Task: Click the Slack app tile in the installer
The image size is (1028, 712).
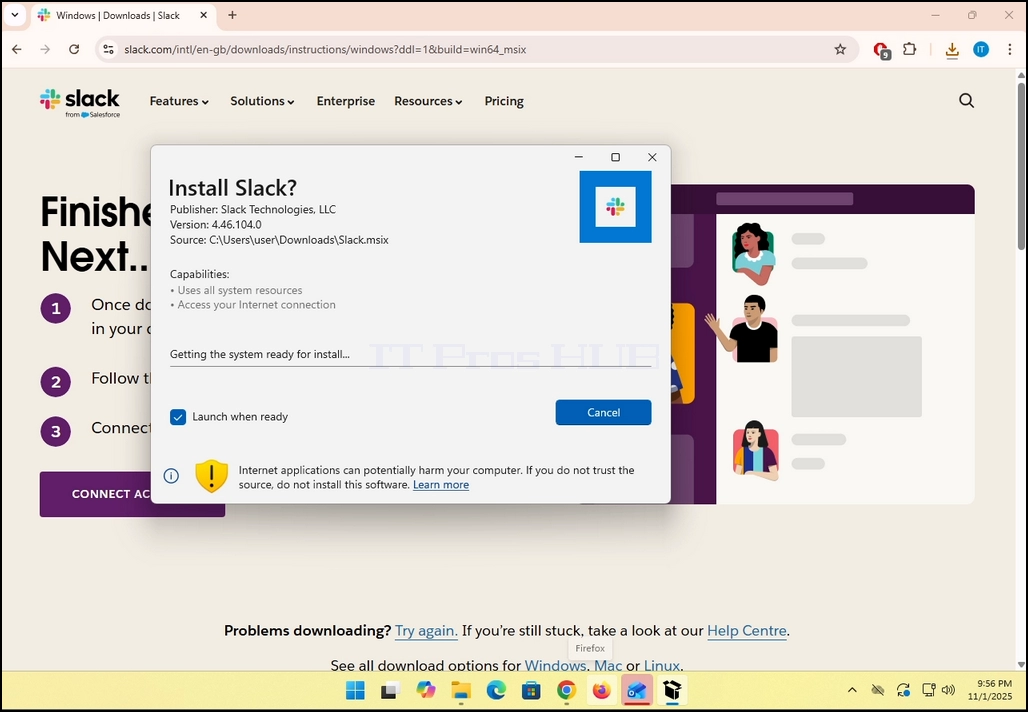Action: [616, 207]
